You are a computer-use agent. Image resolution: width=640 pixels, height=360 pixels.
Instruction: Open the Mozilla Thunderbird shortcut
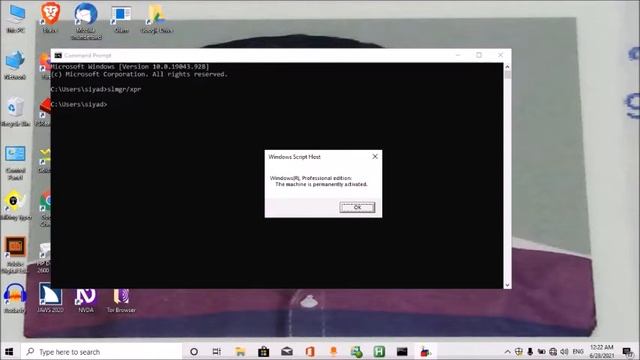coord(86,21)
